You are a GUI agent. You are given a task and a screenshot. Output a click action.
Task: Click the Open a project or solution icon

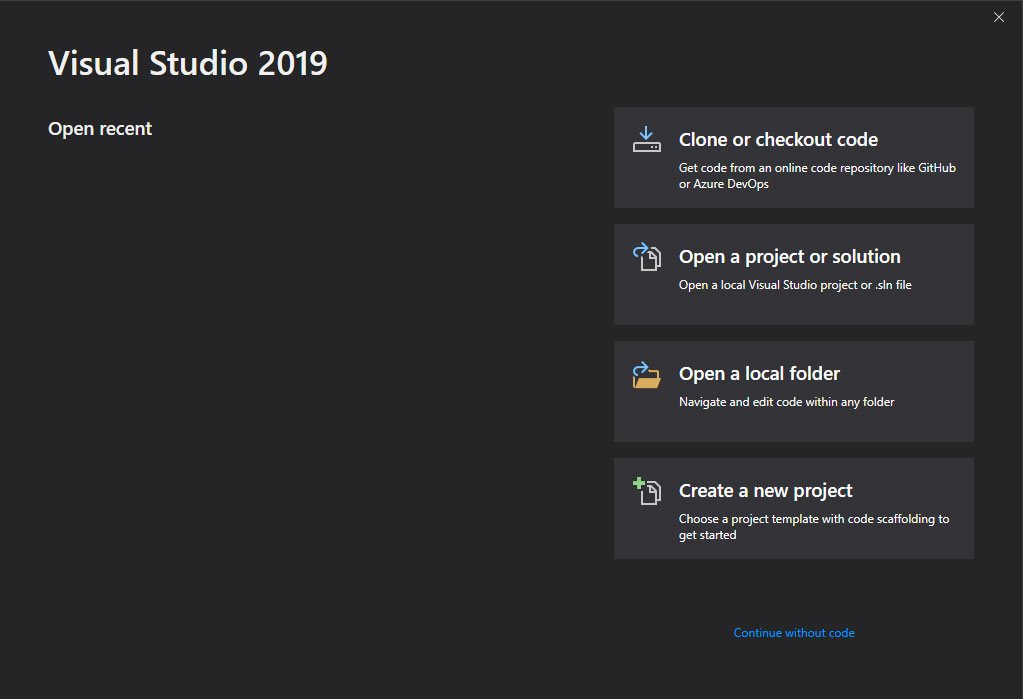[x=647, y=256]
